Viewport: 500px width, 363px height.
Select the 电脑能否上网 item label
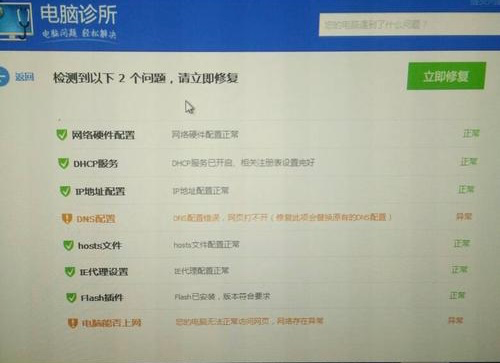click(x=112, y=323)
